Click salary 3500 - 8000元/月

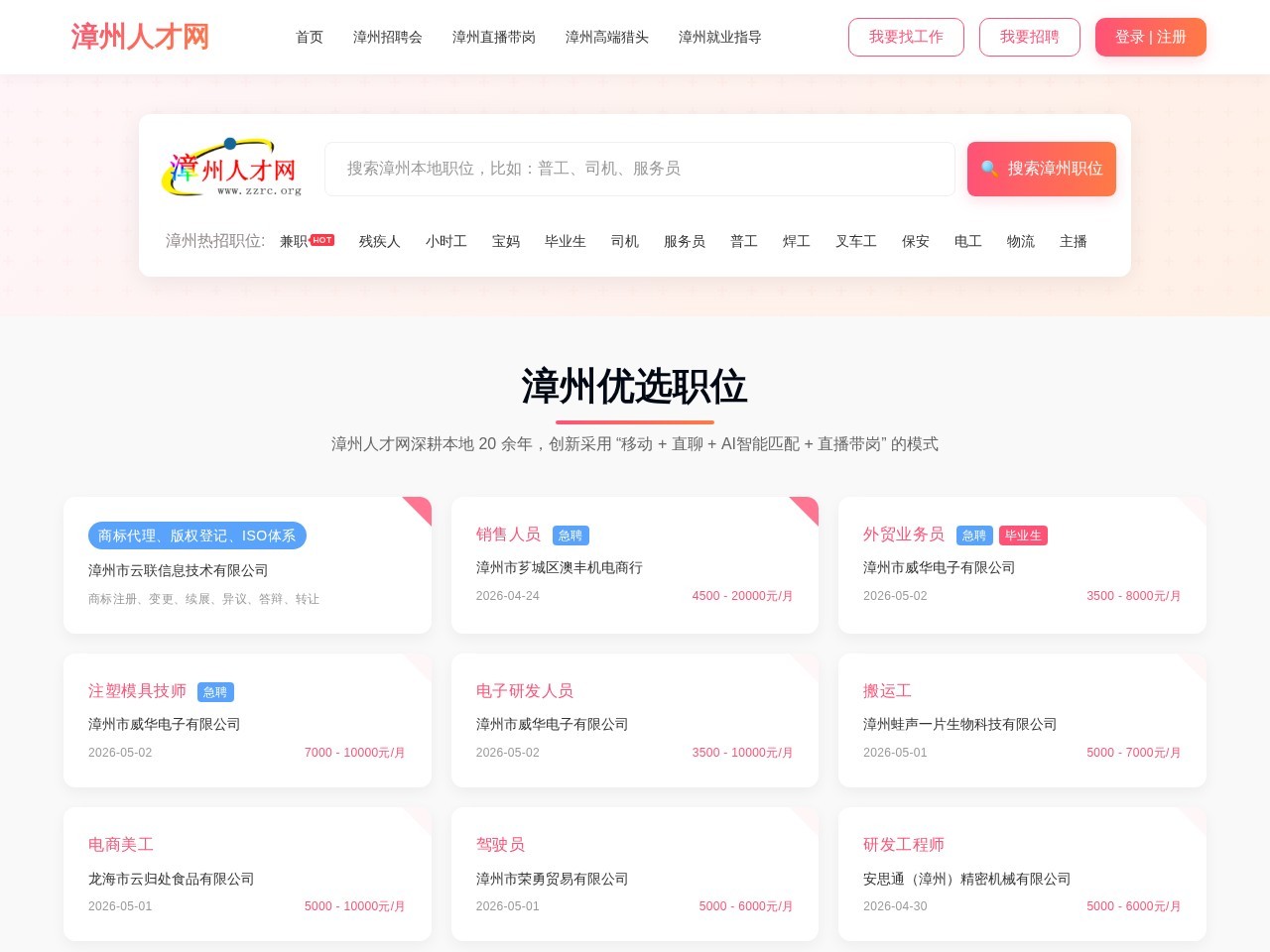point(1134,596)
